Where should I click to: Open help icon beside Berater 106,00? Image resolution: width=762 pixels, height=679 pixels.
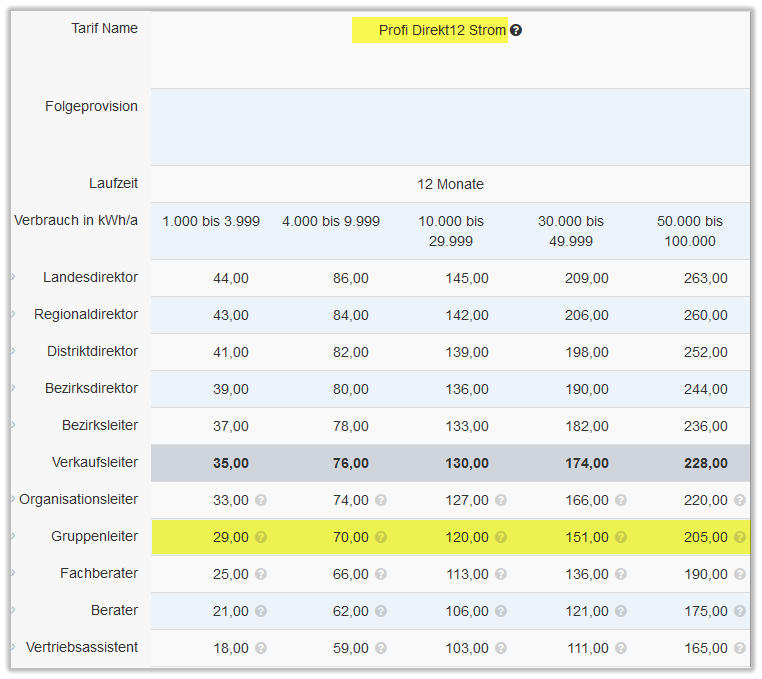pyautogui.click(x=501, y=611)
